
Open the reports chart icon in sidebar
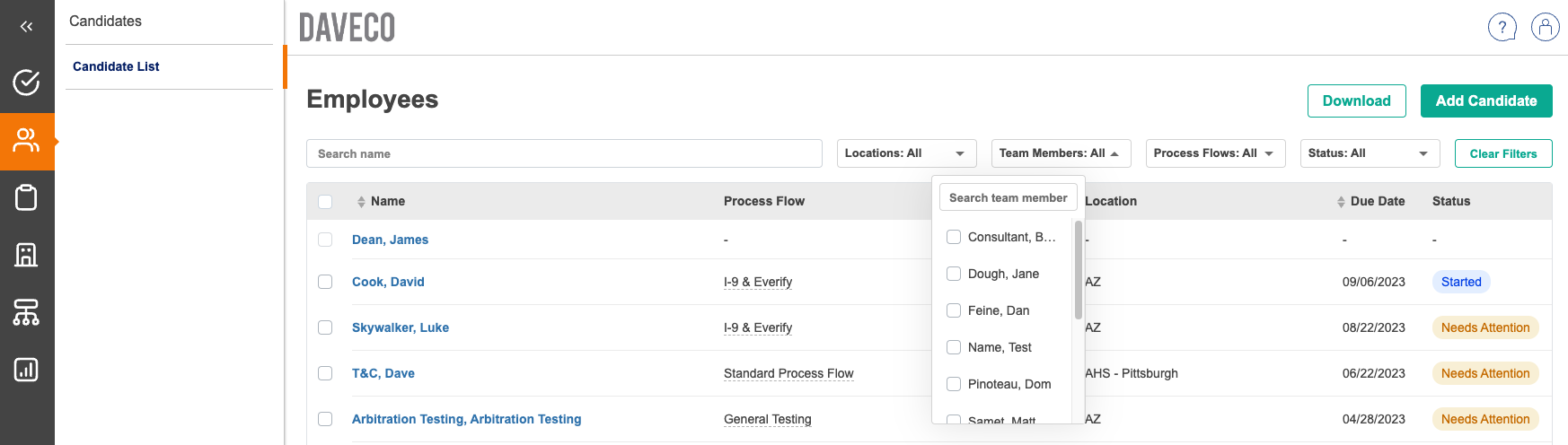(26, 370)
